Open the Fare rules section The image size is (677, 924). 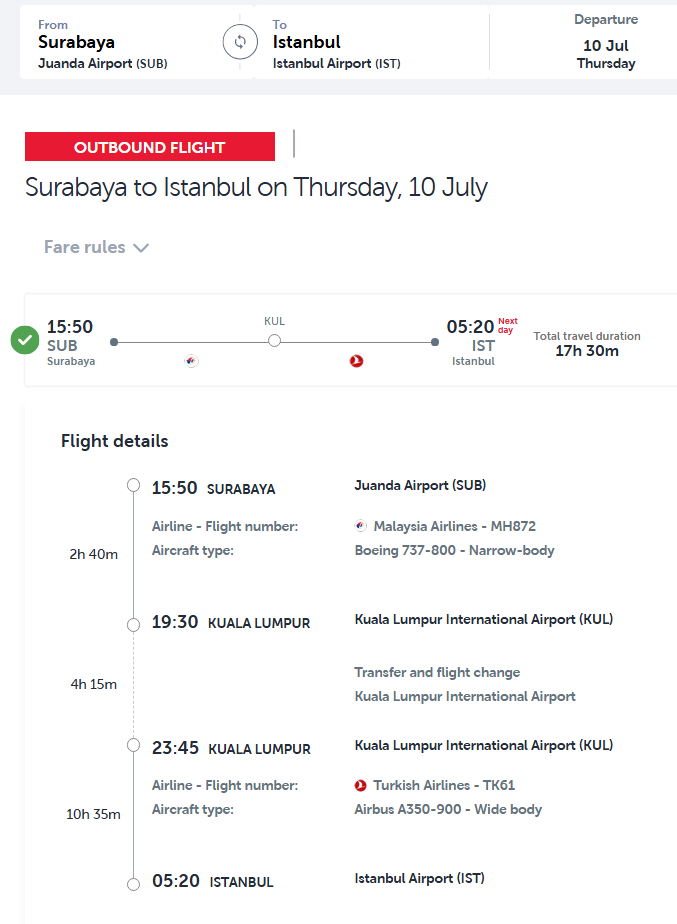[86, 247]
